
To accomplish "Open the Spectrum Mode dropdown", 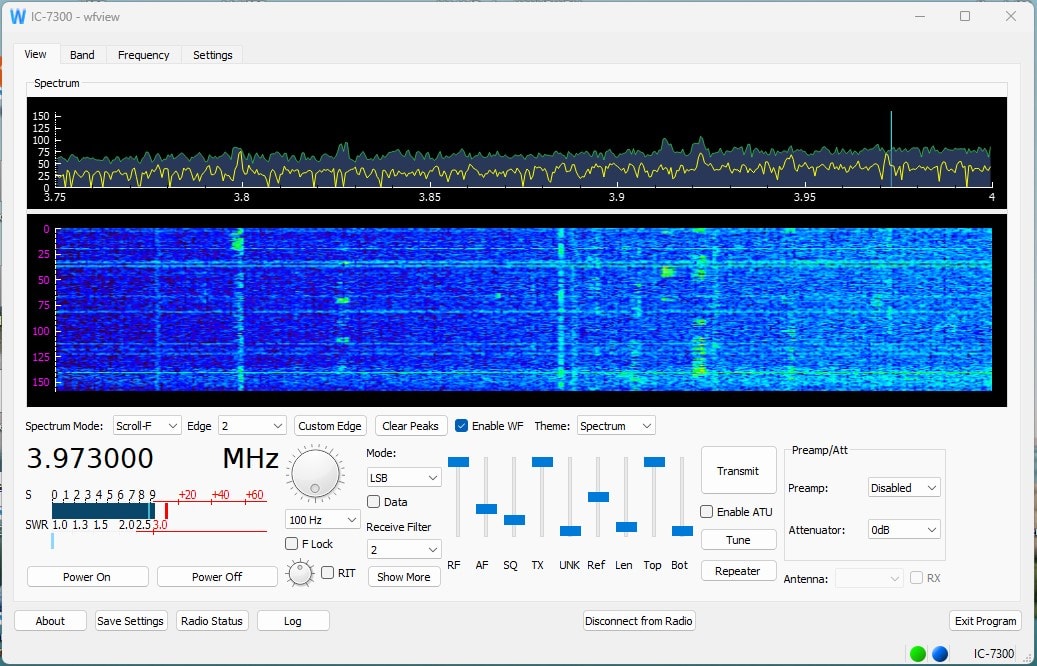I will [146, 426].
